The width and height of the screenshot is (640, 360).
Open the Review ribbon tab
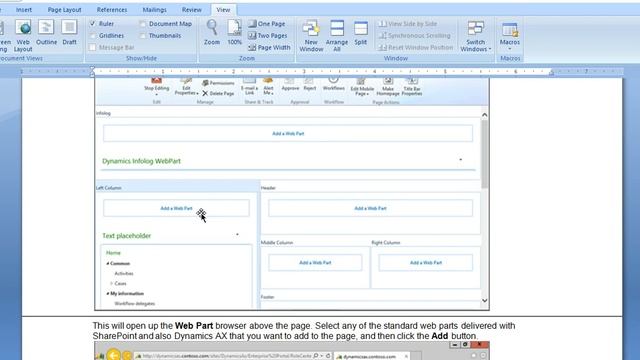pyautogui.click(x=191, y=9)
